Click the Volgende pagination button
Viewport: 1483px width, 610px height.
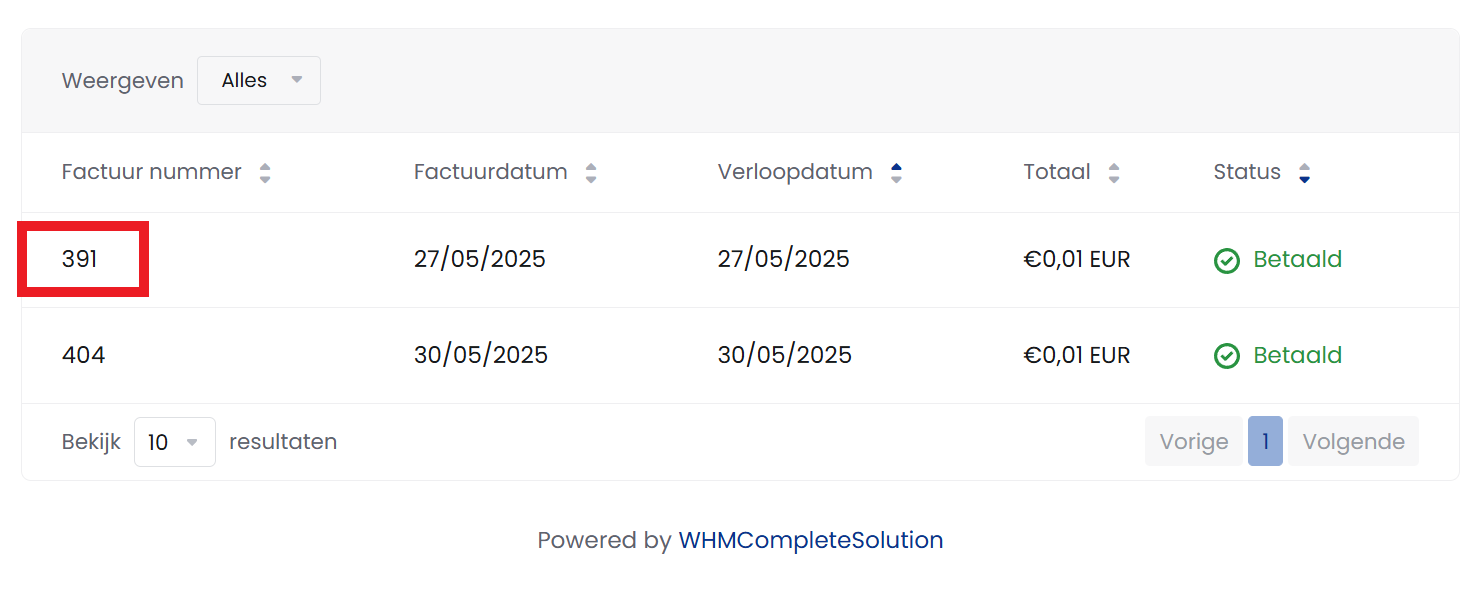click(1353, 442)
